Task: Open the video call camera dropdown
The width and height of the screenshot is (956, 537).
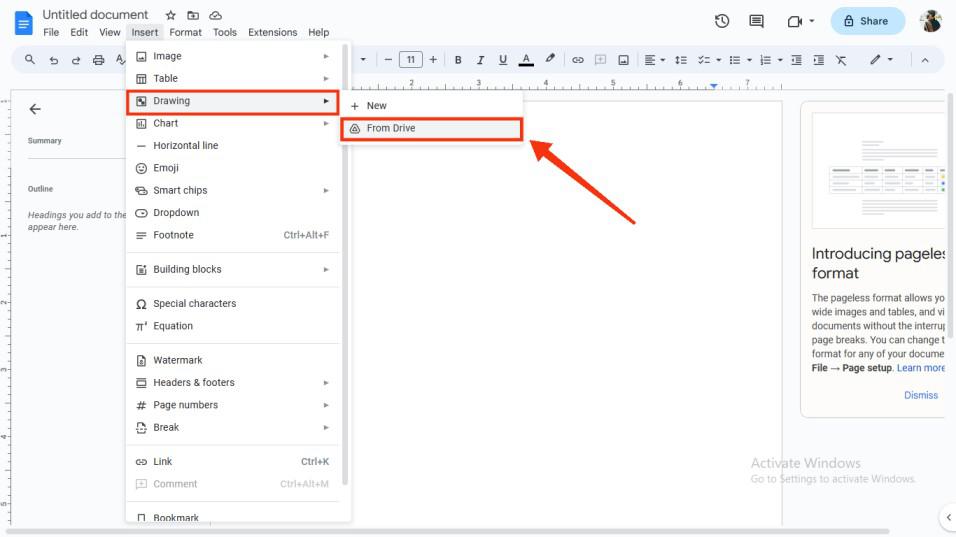Action: [801, 21]
